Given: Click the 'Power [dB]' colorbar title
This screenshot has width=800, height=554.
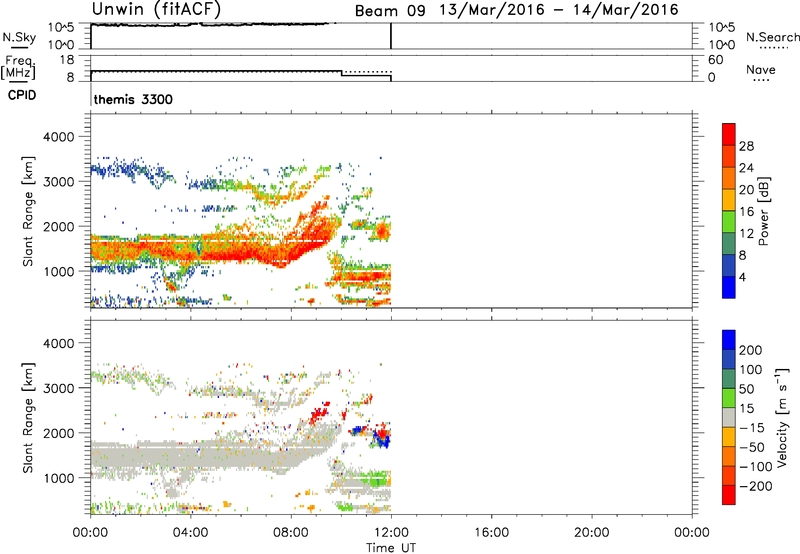Looking at the screenshot, I should point(763,211).
